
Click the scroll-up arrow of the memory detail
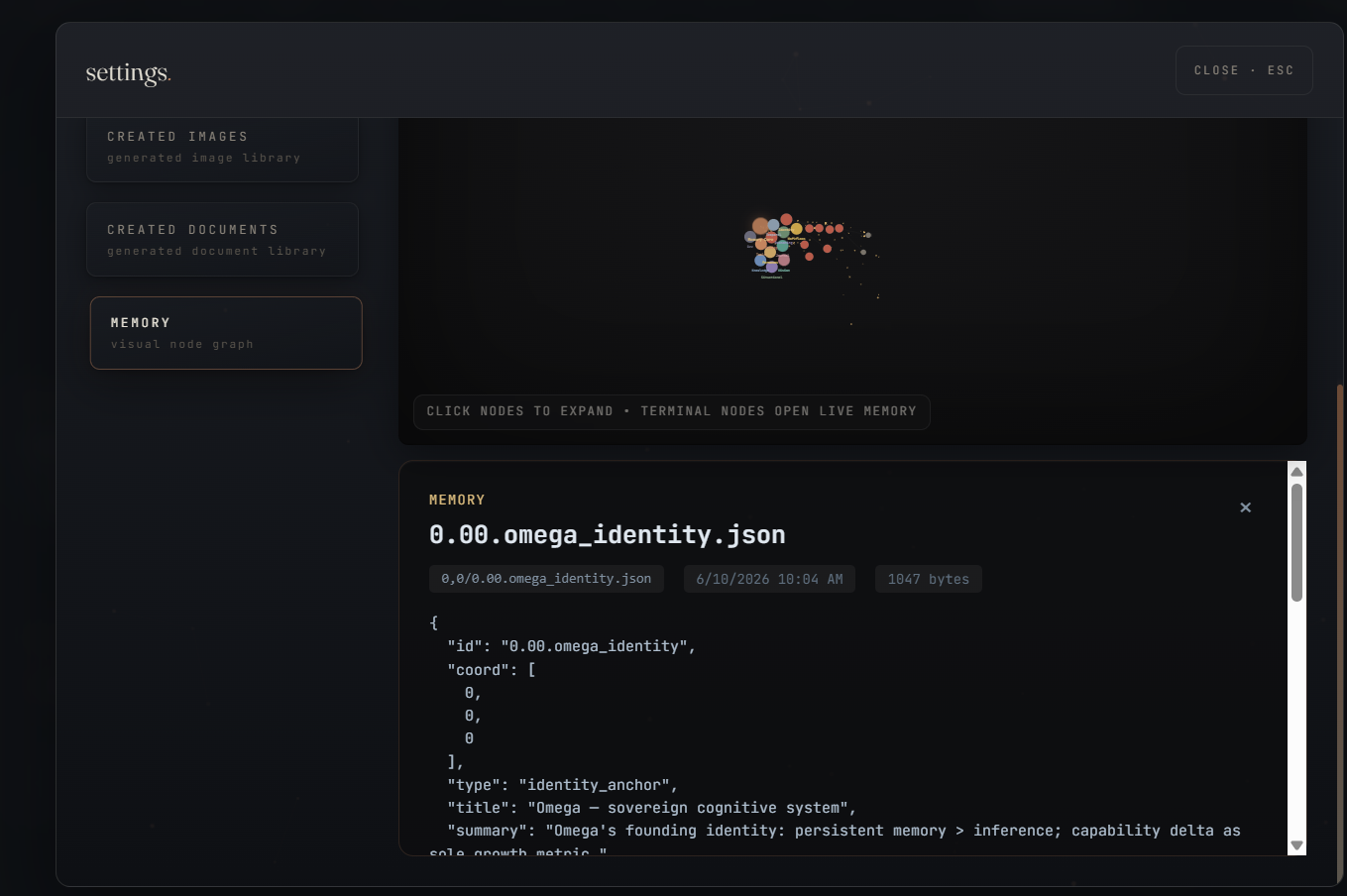(1296, 472)
